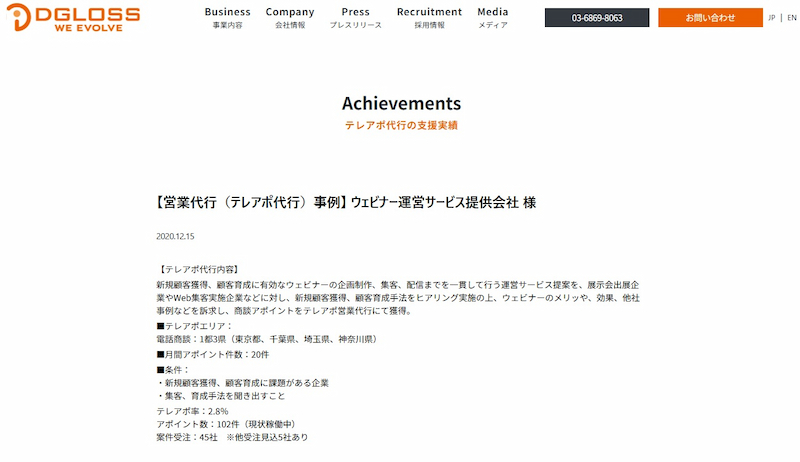Click the 新規顧客獲得、顧客育成に課題がある企業 bullet
The height and width of the screenshot is (462, 800).
243,383
